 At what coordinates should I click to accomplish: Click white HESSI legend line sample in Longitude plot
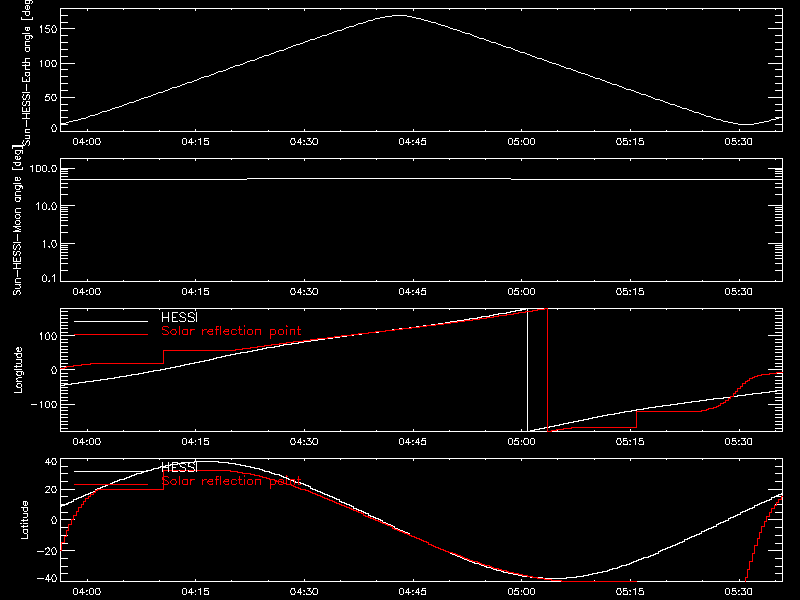[x=111, y=321]
